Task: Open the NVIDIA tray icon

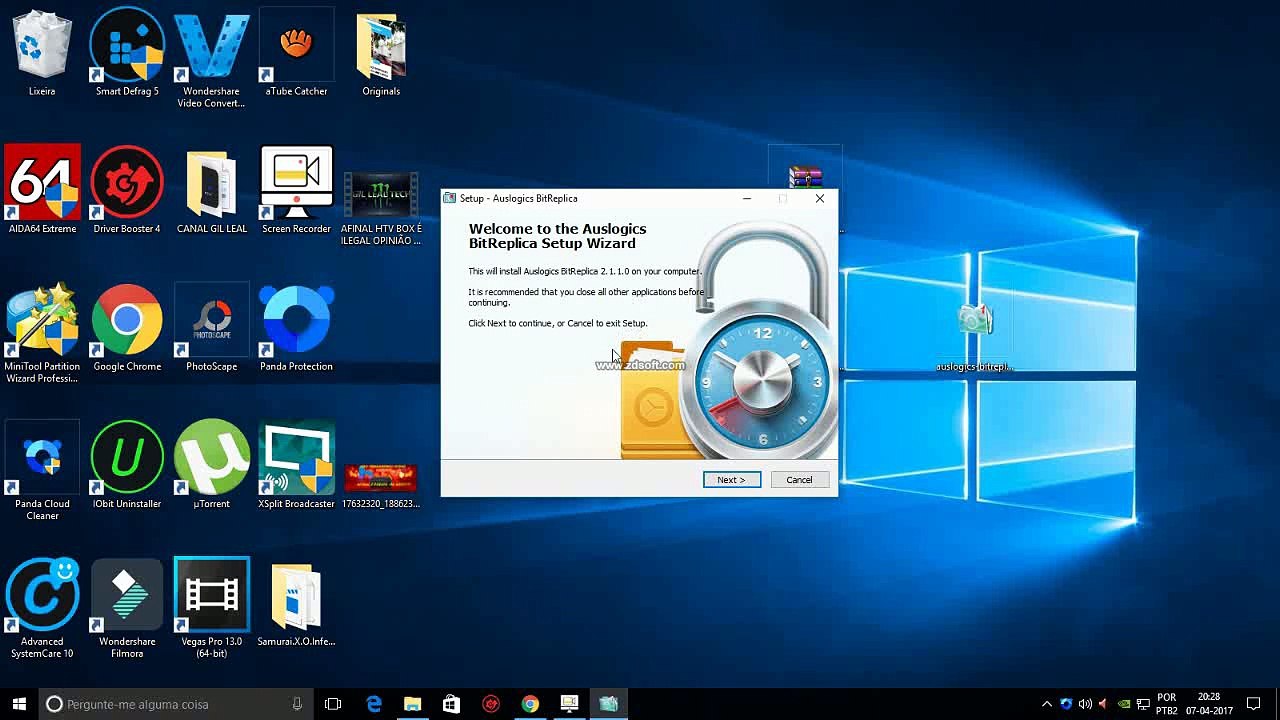Action: [x=1124, y=704]
